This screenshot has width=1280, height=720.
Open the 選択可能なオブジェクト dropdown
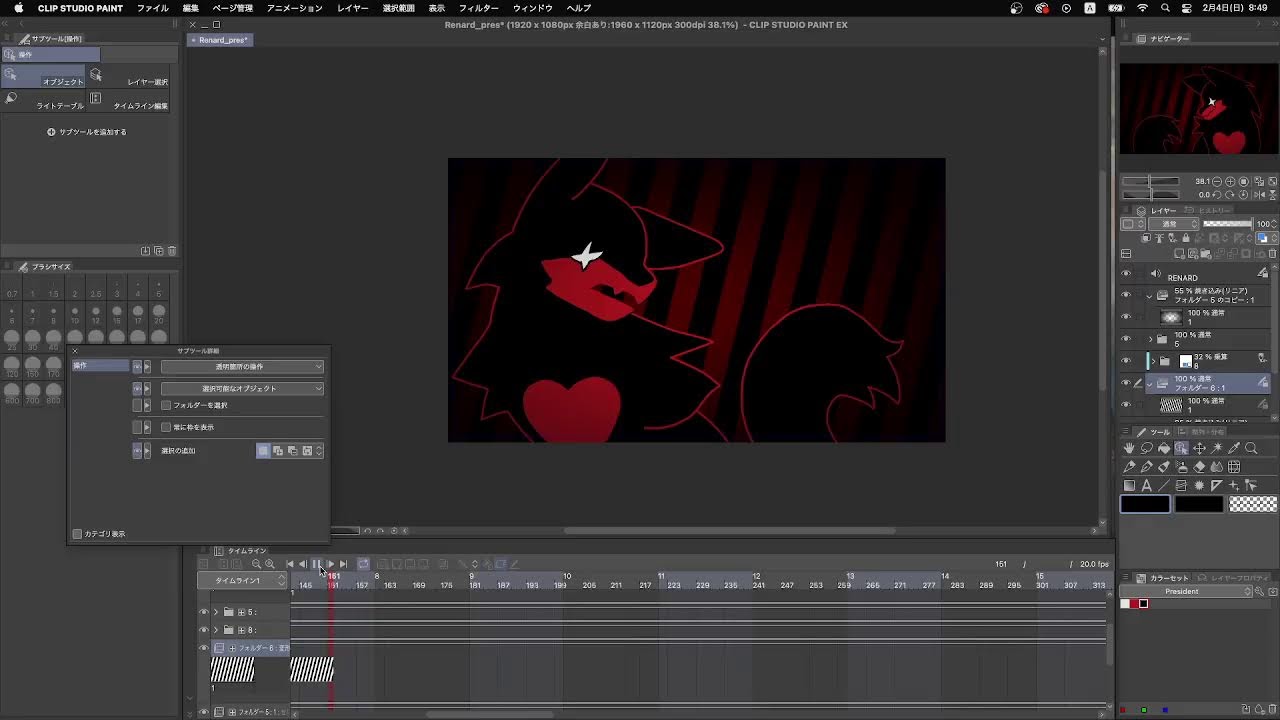point(242,388)
